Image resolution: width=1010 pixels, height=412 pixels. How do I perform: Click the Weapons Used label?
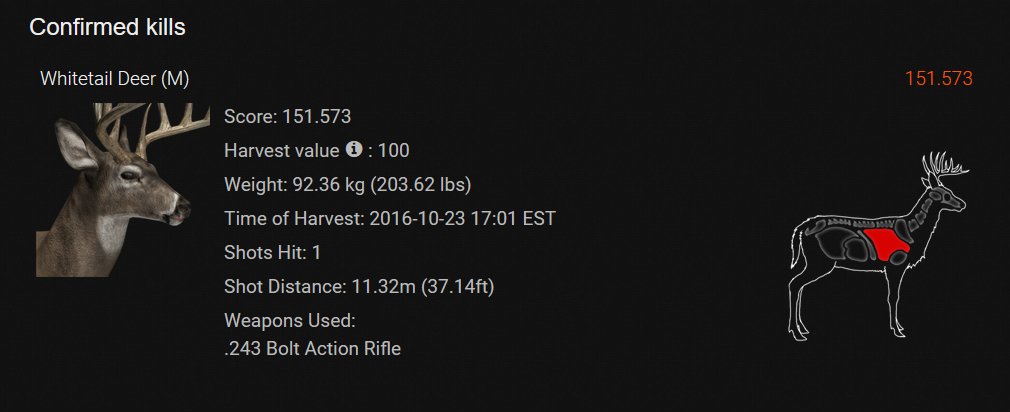point(290,321)
